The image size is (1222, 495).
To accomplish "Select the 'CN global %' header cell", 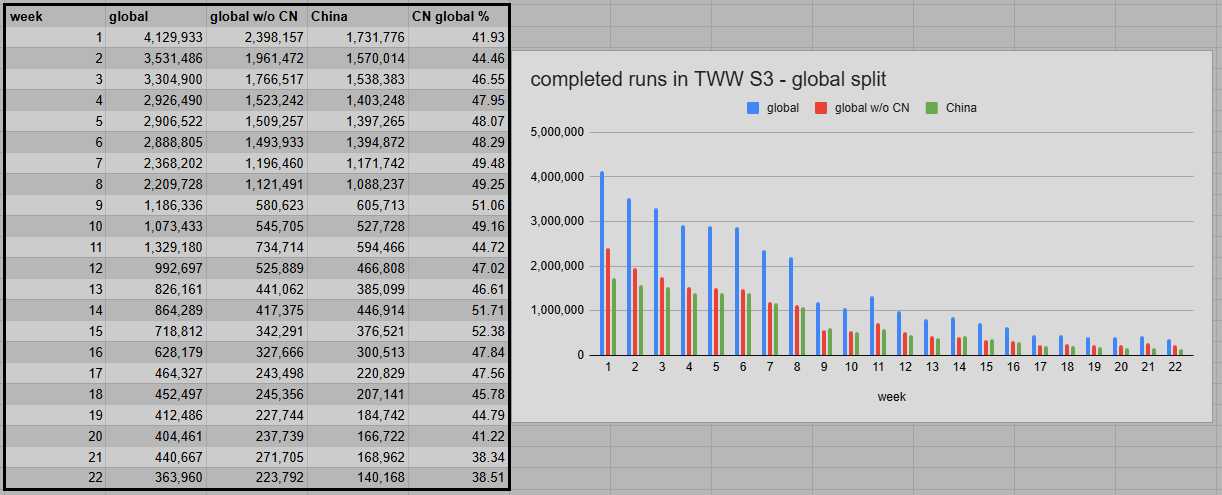I will point(458,17).
